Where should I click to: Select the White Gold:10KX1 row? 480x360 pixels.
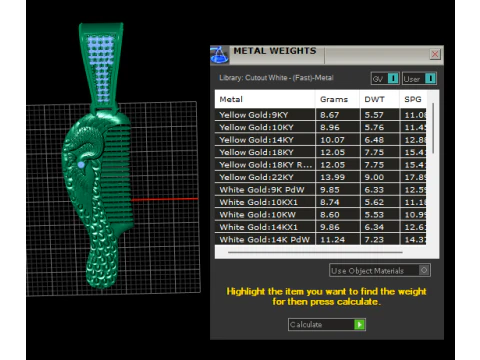320,202
